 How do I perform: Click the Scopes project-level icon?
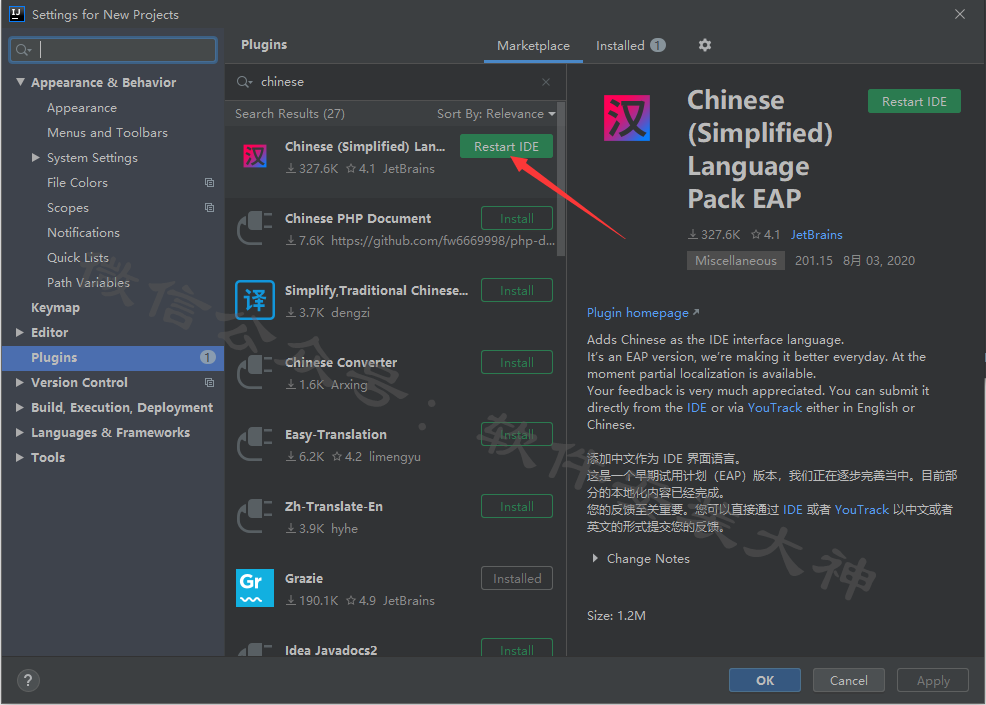209,208
